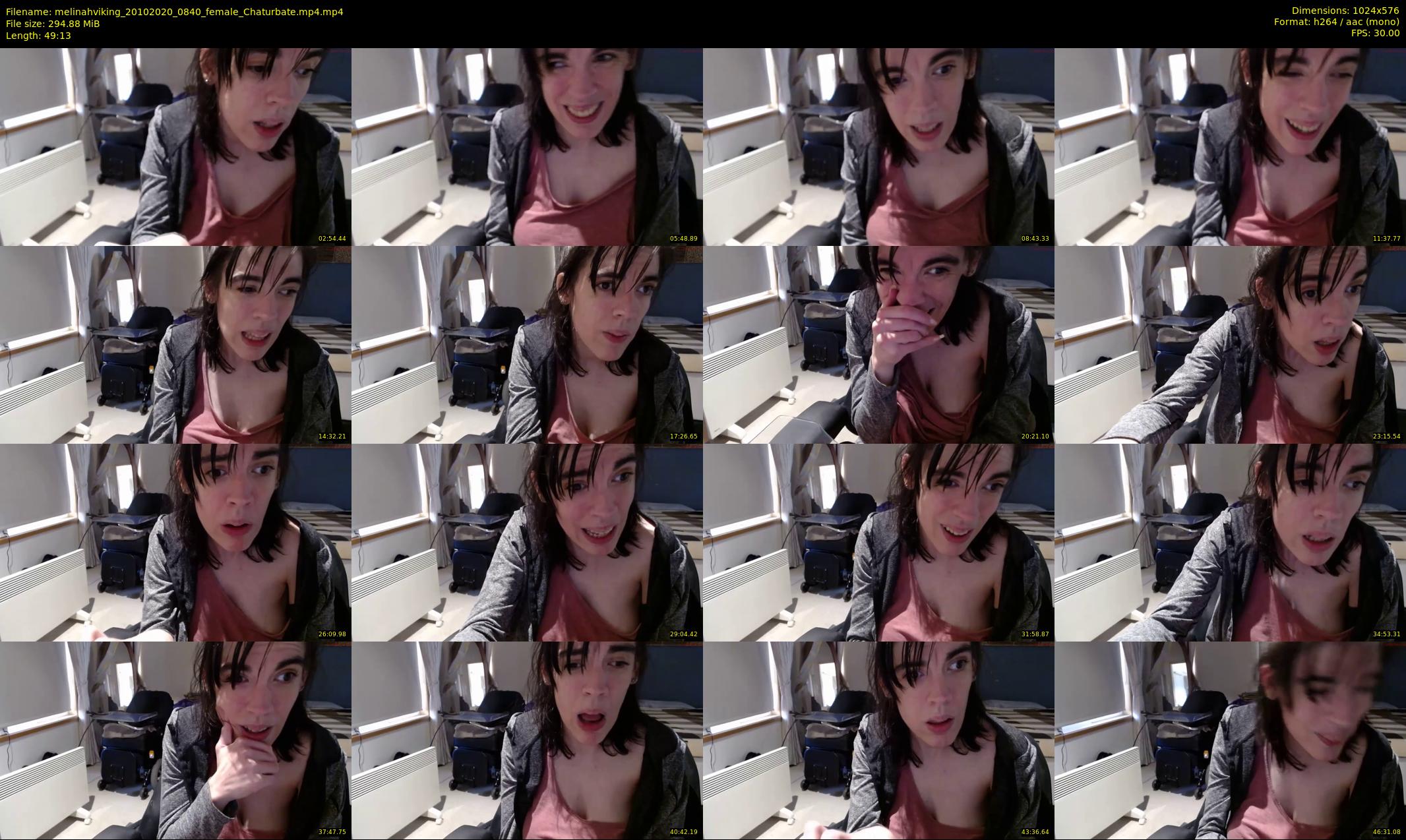Click the 26:09.98 preview frame
Image resolution: width=1406 pixels, height=840 pixels.
pyautogui.click(x=175, y=542)
